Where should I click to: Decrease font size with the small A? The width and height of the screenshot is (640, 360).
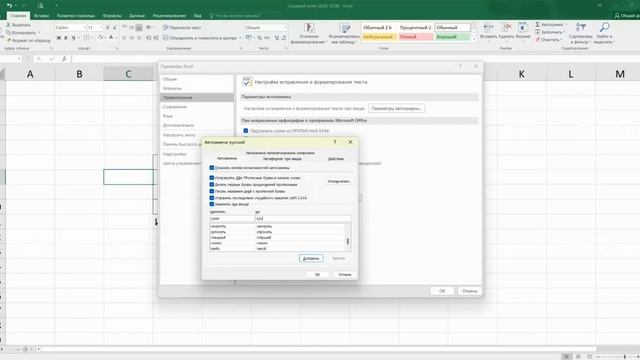point(114,28)
